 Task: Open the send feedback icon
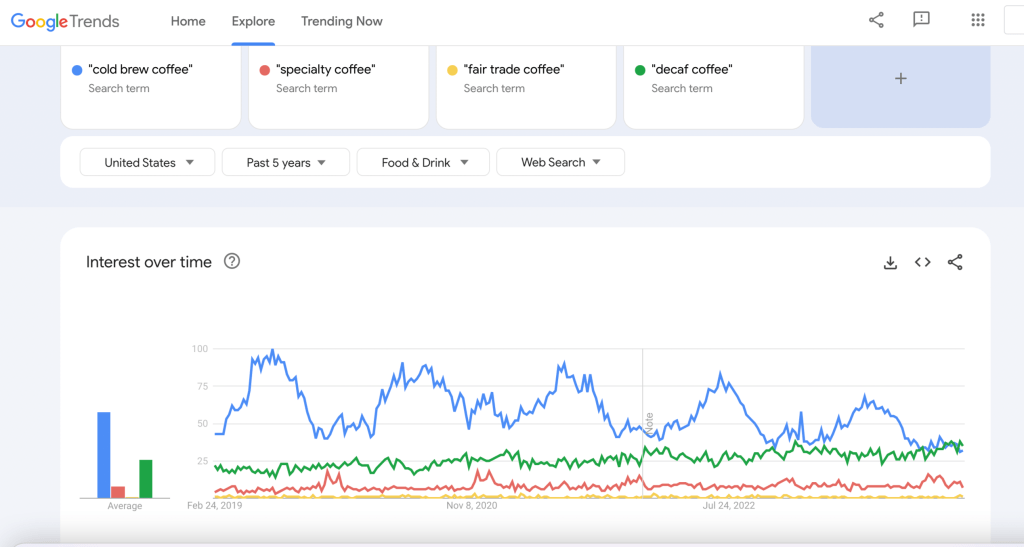pos(921,20)
